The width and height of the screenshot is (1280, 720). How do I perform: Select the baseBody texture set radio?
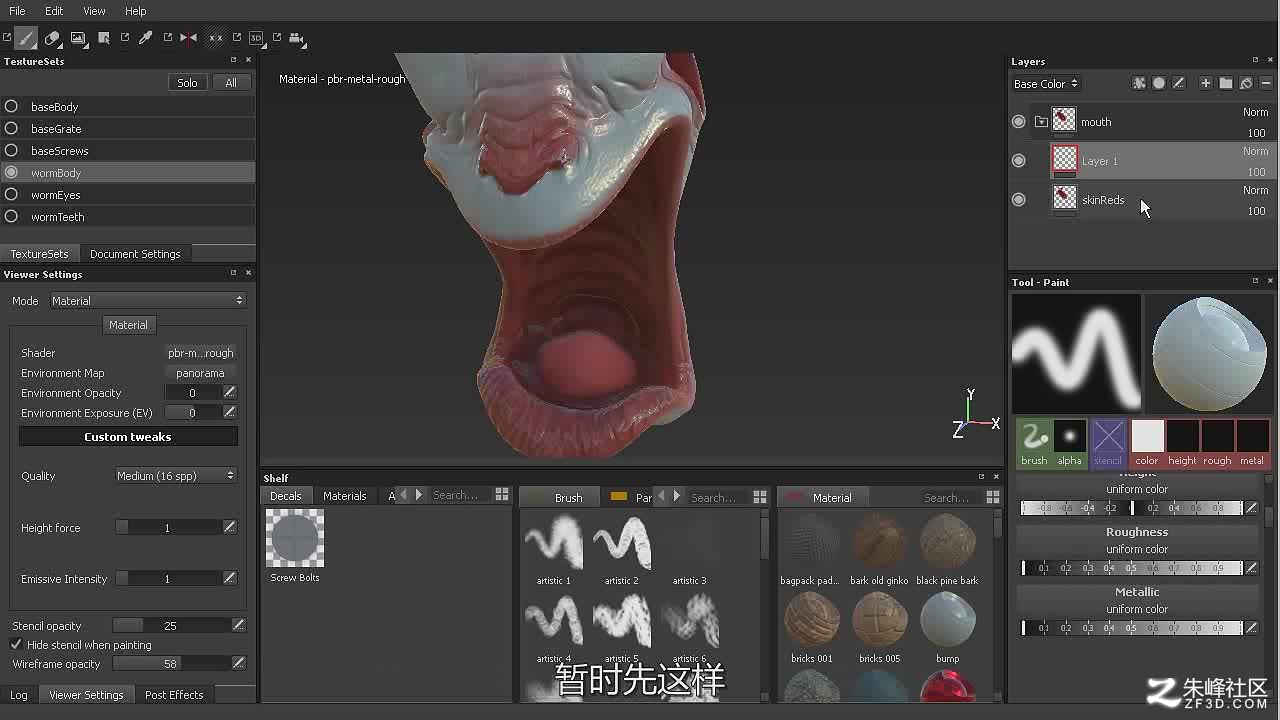[11, 106]
